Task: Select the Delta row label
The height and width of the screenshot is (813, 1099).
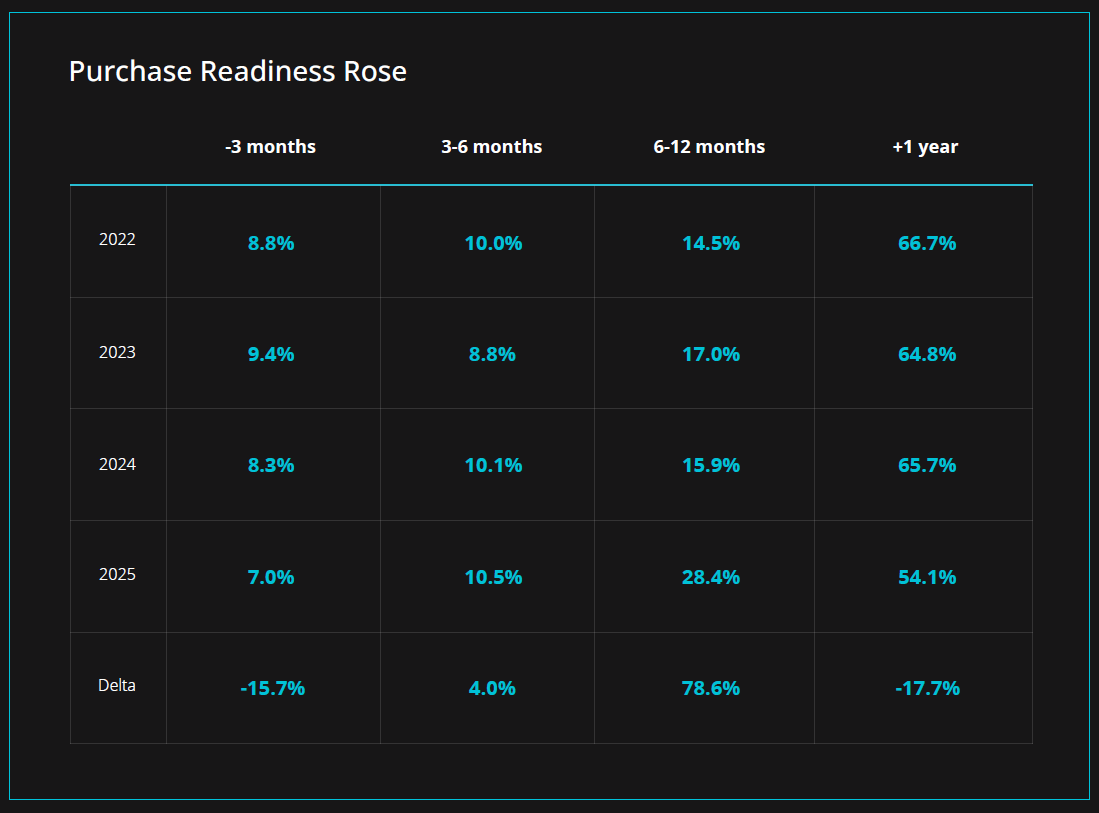Action: point(117,686)
